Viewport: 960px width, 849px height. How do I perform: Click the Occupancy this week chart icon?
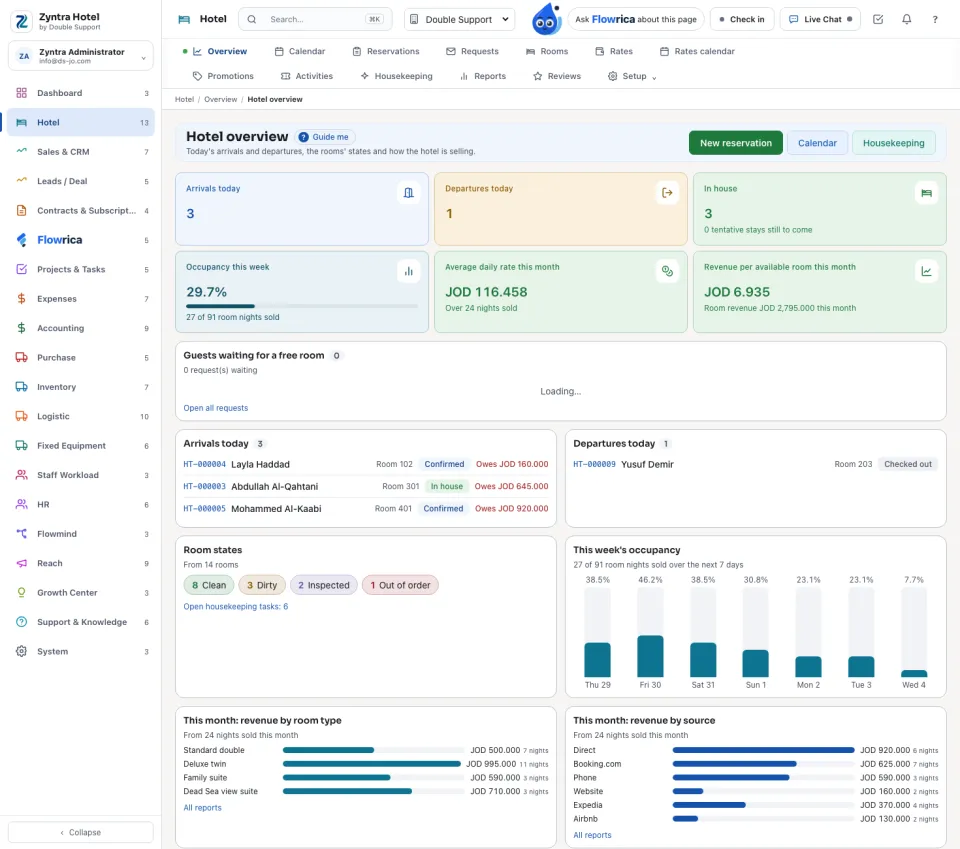(408, 271)
